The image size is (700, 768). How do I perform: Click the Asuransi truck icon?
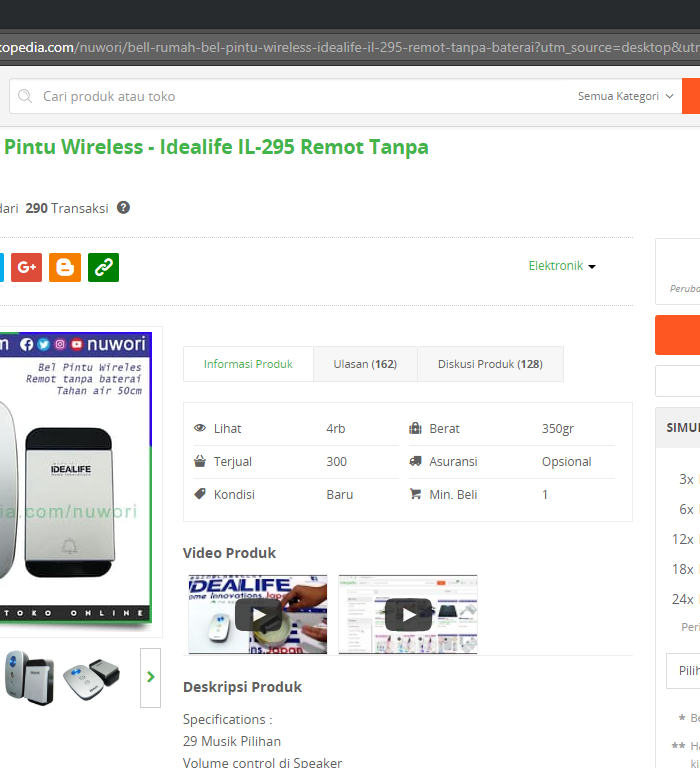click(x=415, y=461)
